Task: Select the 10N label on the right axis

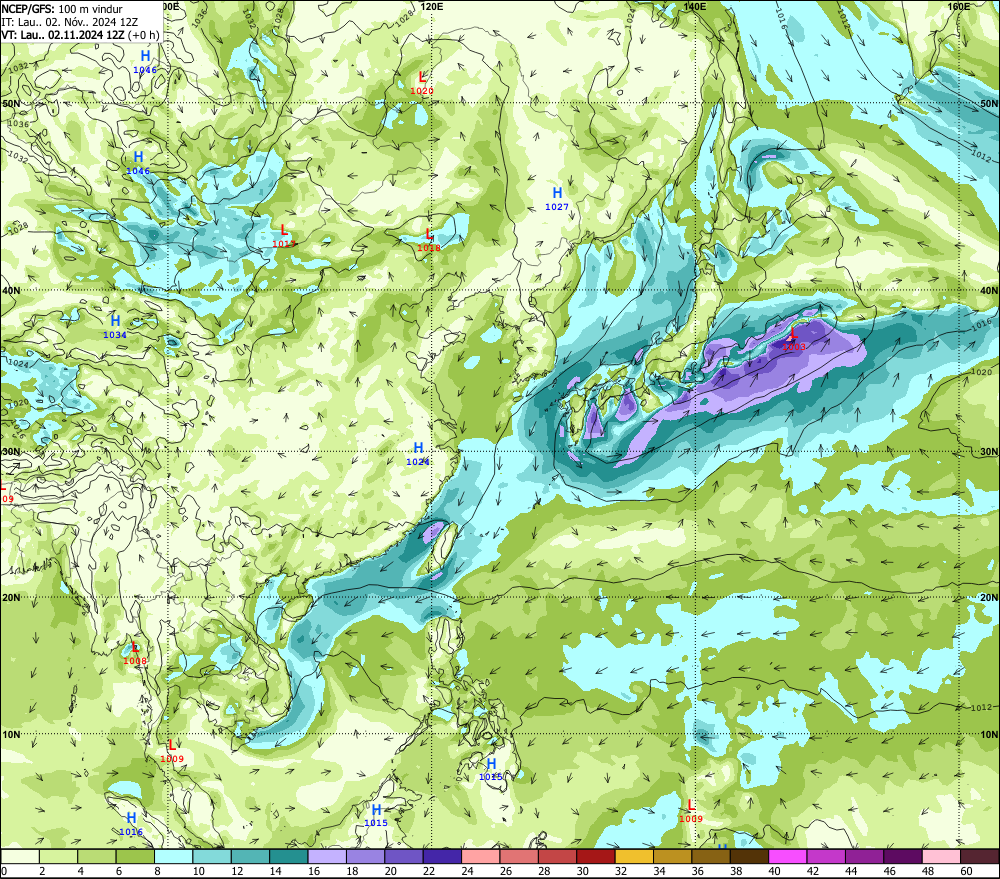Action: [x=989, y=735]
